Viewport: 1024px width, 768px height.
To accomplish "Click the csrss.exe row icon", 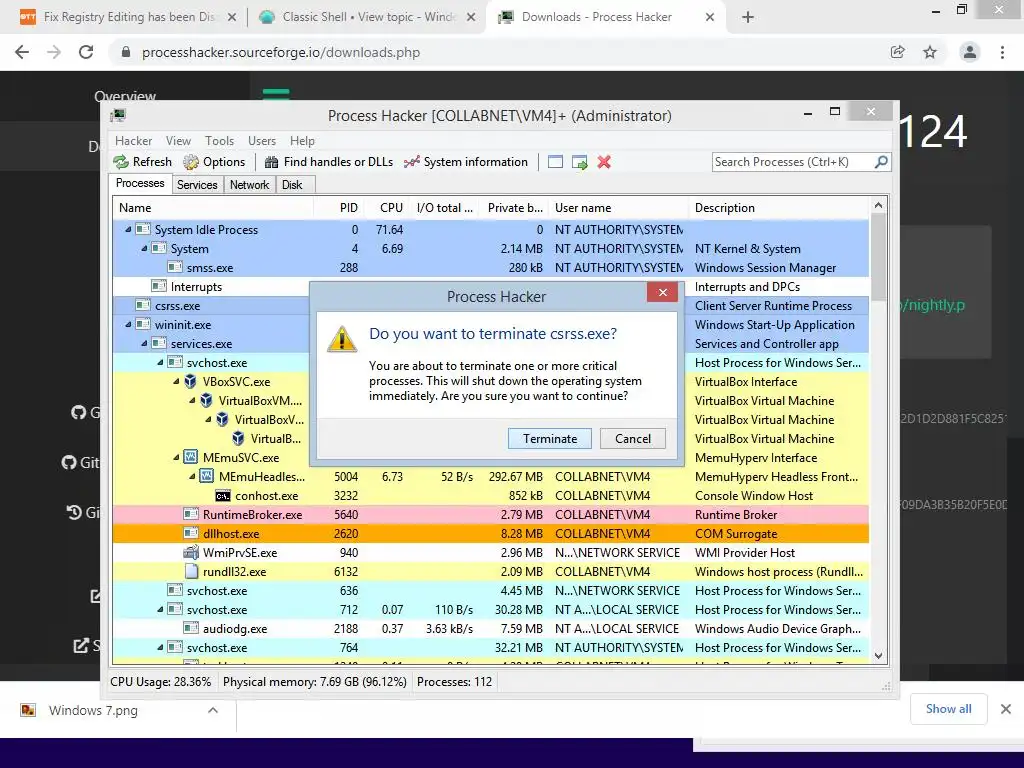I will tap(142, 306).
